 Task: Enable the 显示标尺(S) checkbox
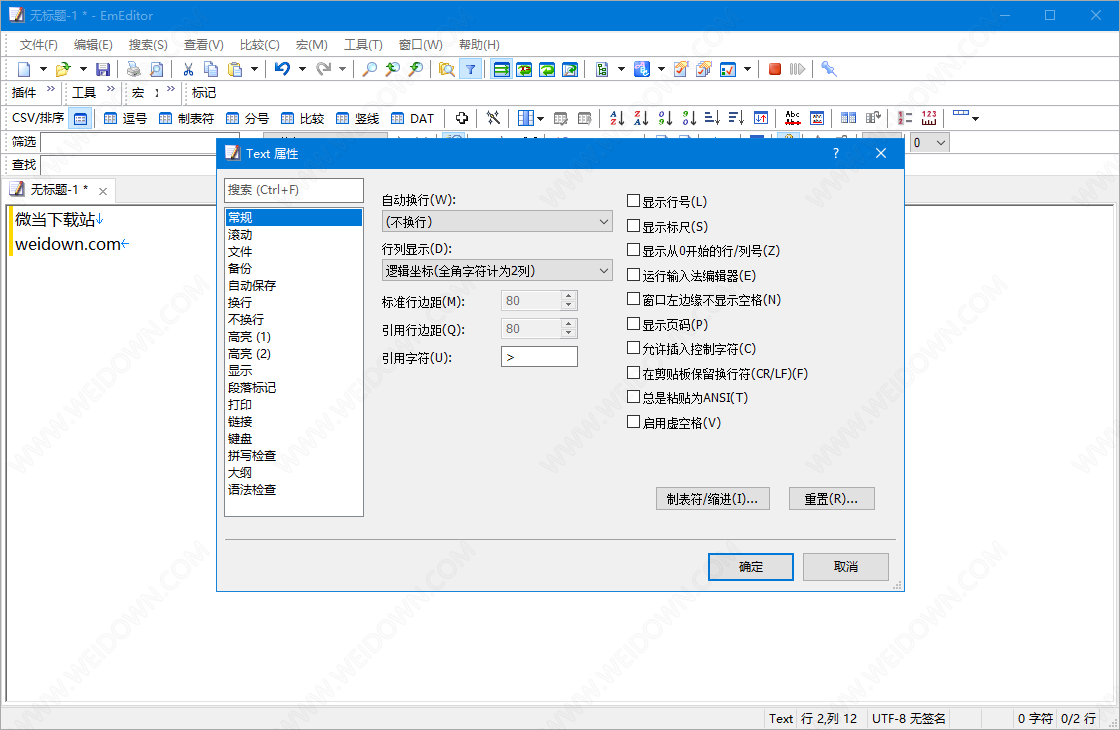point(634,226)
